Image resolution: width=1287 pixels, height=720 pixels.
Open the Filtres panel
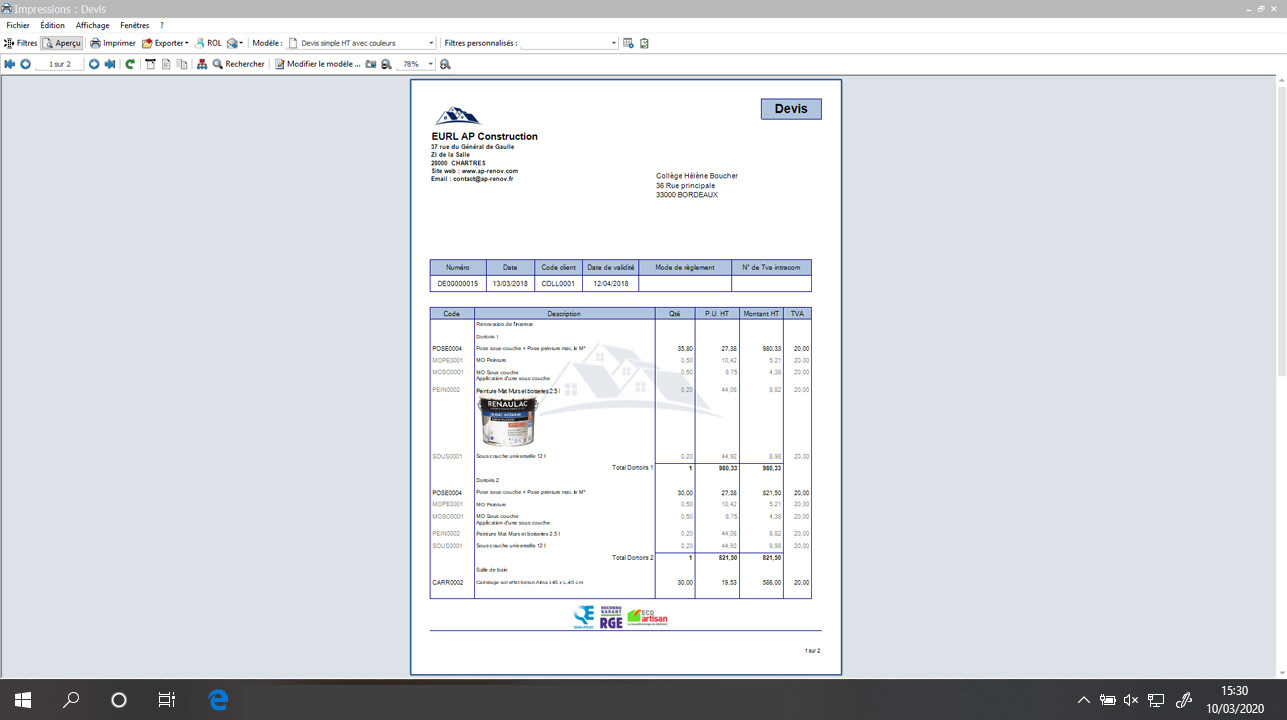tap(20, 43)
